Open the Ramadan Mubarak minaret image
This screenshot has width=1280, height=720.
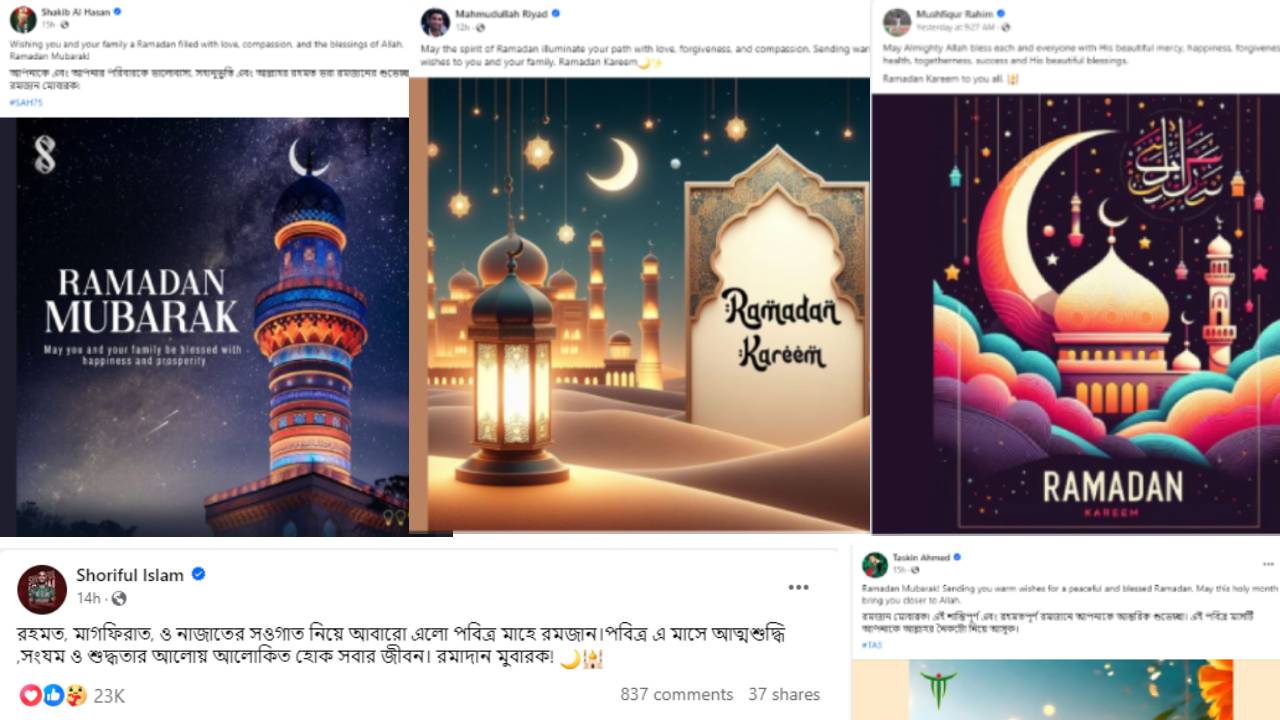205,327
